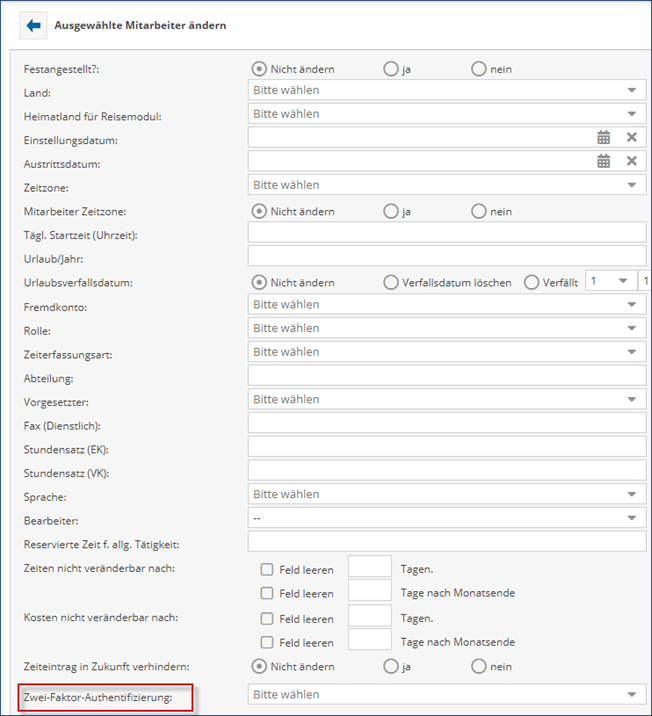Open the Rolle dropdown list
The image size is (652, 716).
point(447,328)
